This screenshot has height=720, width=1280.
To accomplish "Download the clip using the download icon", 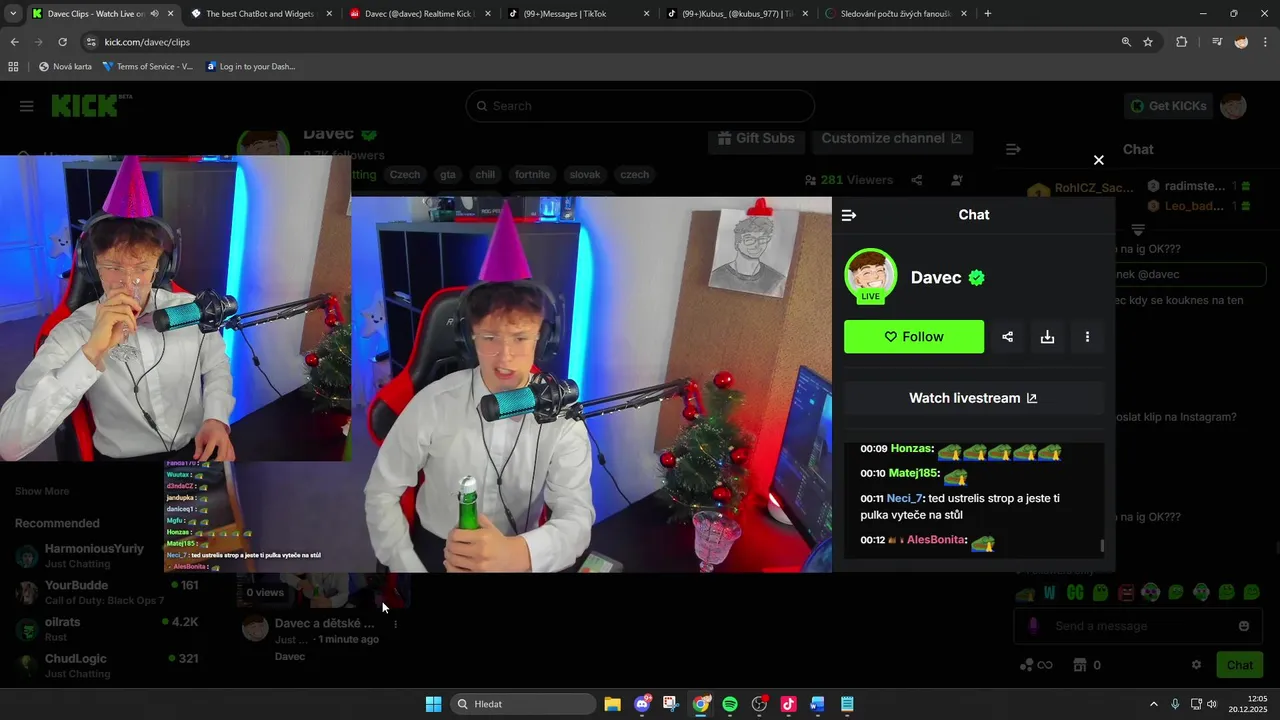I will 1047,337.
